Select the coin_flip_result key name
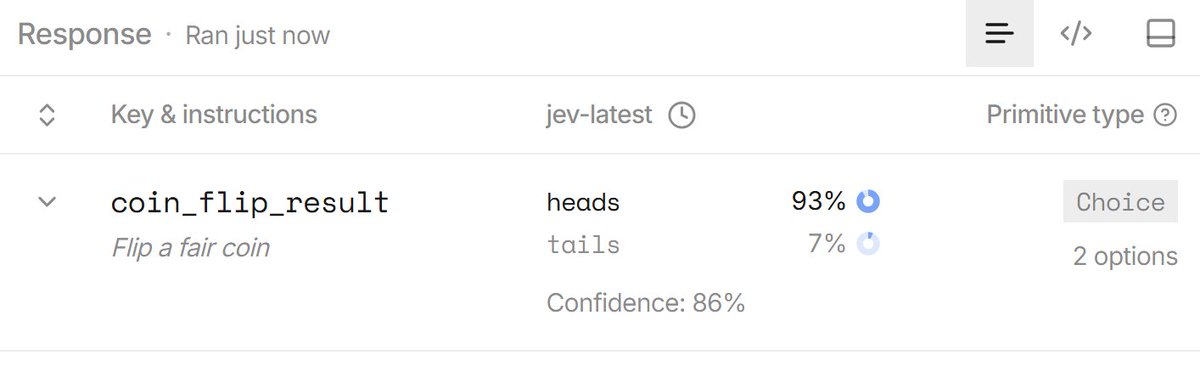1200x366 pixels. [250, 203]
